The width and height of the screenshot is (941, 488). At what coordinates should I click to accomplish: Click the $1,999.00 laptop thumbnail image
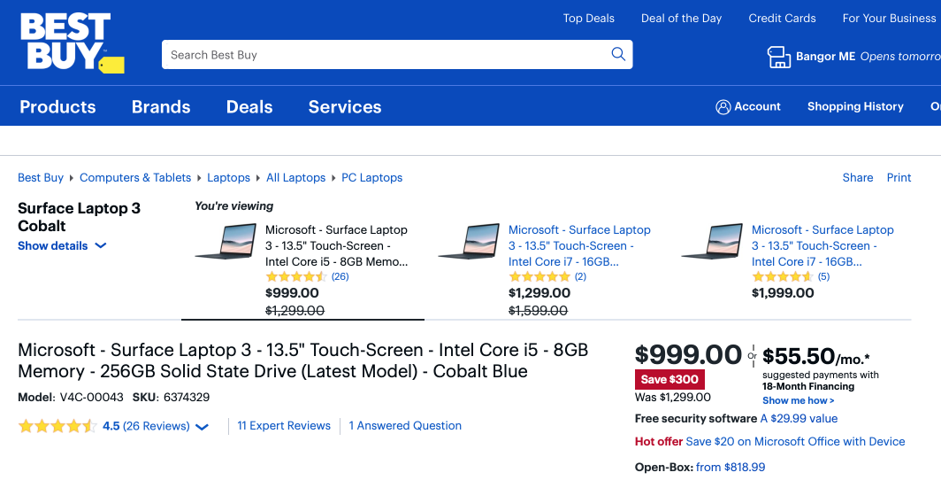click(712, 243)
